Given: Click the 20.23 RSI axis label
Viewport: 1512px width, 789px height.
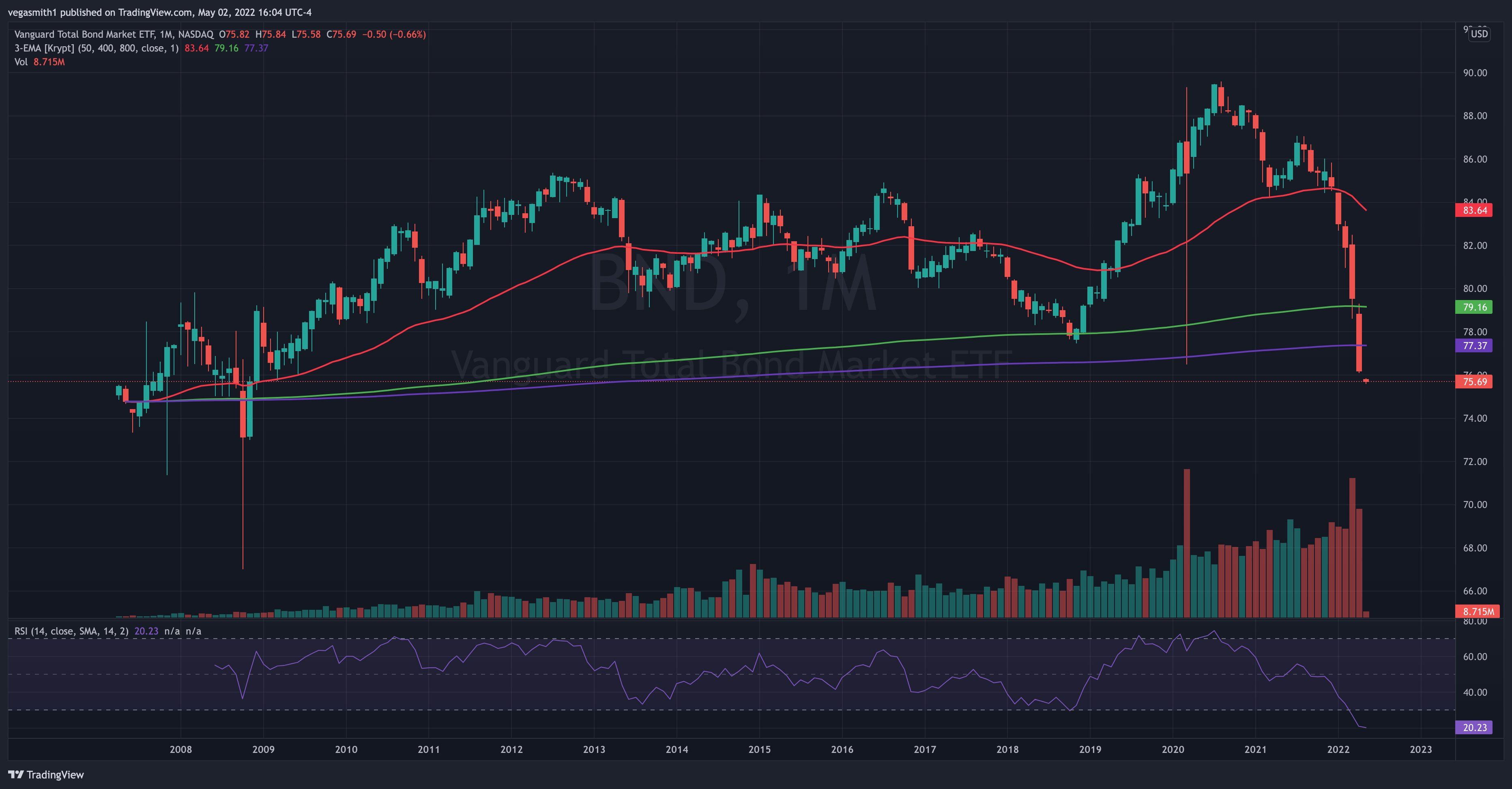Looking at the screenshot, I should coord(1474,727).
